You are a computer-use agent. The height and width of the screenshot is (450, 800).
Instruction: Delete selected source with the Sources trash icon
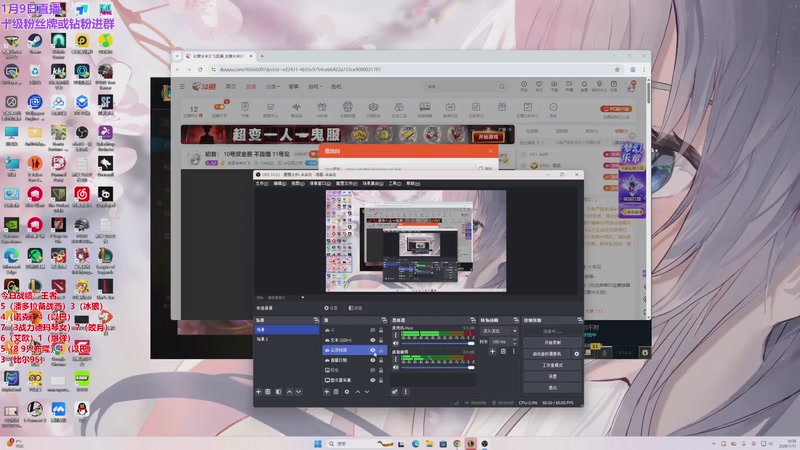tap(336, 392)
